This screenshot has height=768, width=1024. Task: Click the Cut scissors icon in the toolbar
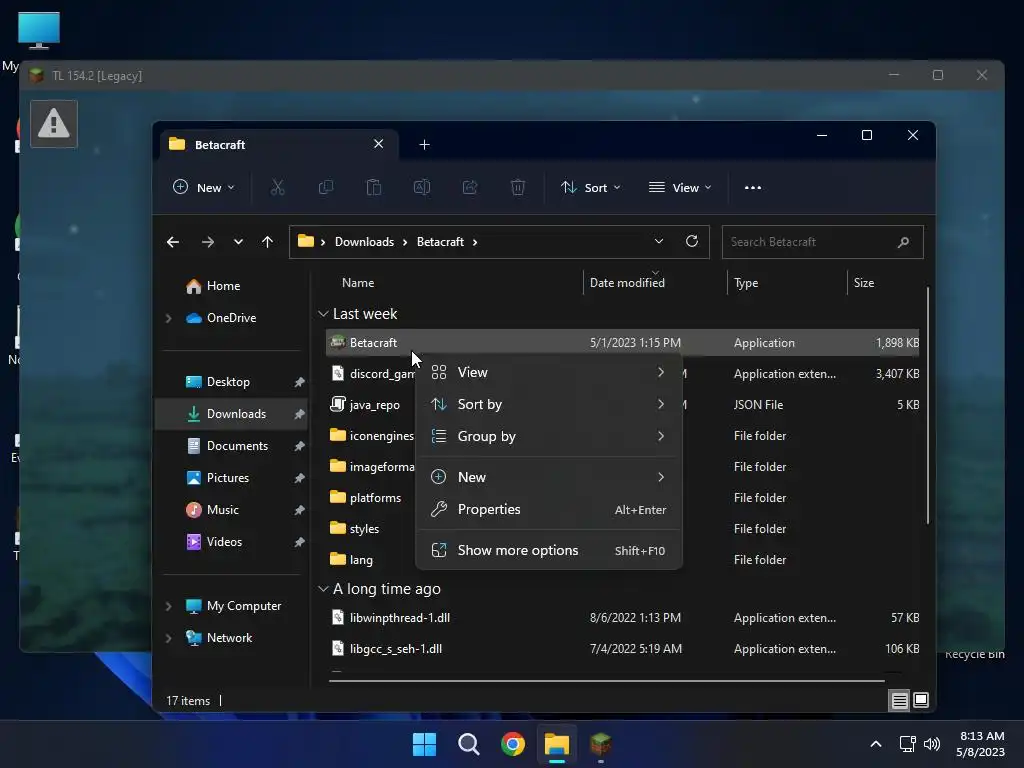click(278, 188)
